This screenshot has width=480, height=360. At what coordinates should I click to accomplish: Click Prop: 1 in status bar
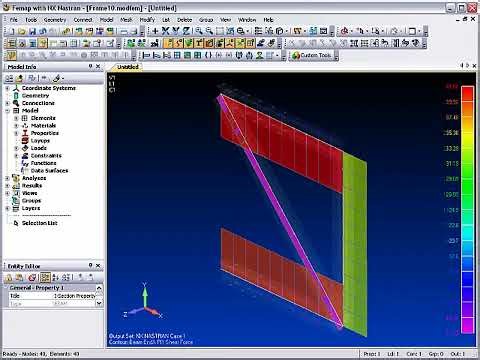click(372, 354)
